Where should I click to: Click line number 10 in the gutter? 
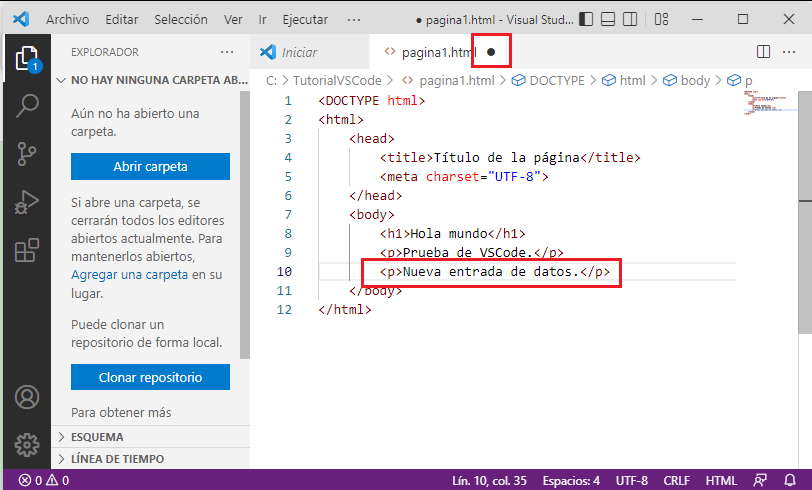(284, 271)
